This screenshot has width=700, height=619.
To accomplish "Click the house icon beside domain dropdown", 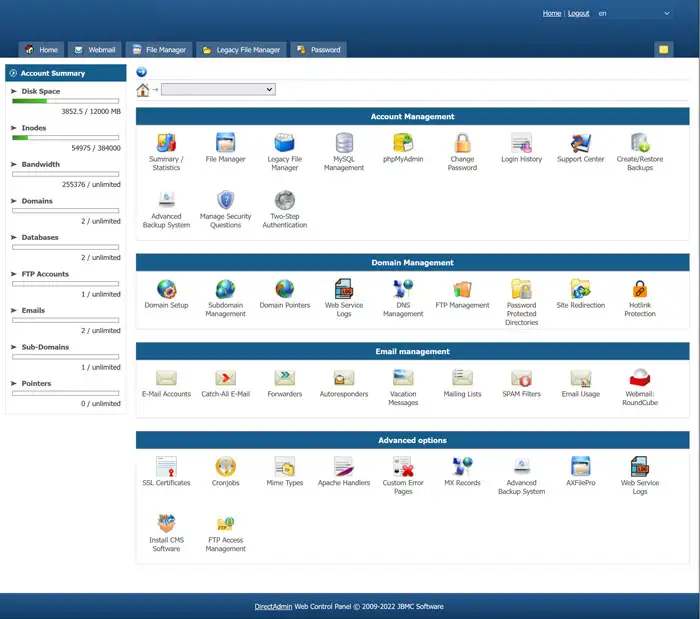I will tap(142, 90).
